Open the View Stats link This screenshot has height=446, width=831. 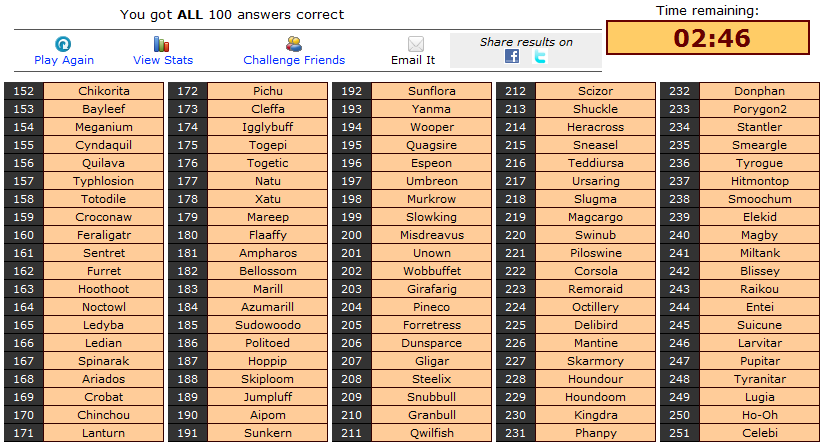(163, 60)
